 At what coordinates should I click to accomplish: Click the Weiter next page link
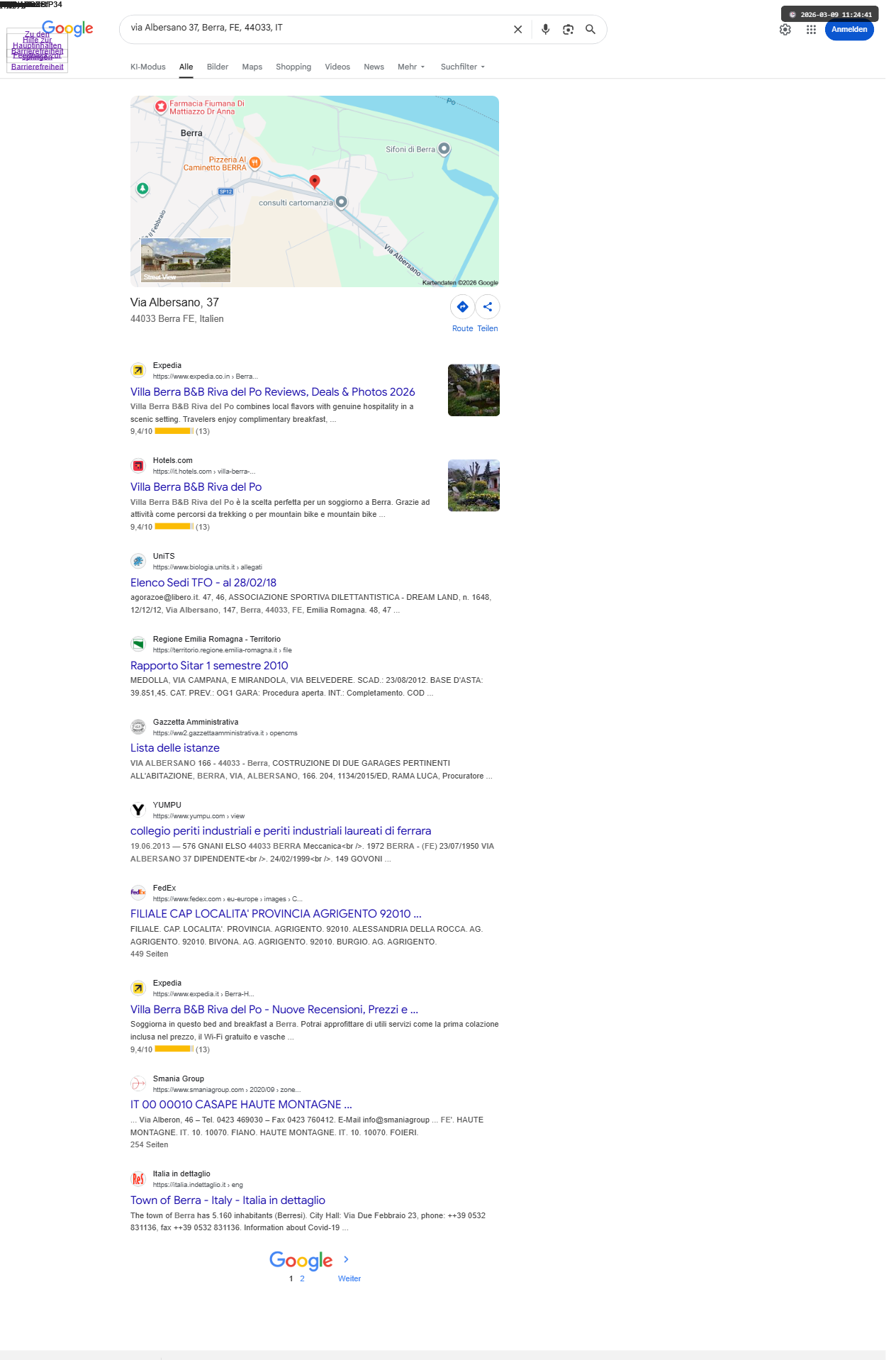(349, 1278)
